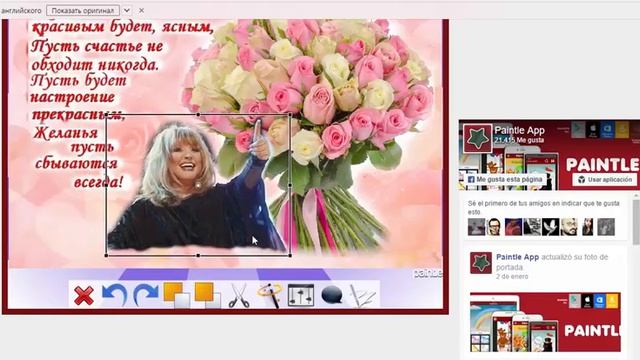This screenshot has width=640, height=360.
Task: Click the blue Windows store icon in header
Action: [x=607, y=130]
